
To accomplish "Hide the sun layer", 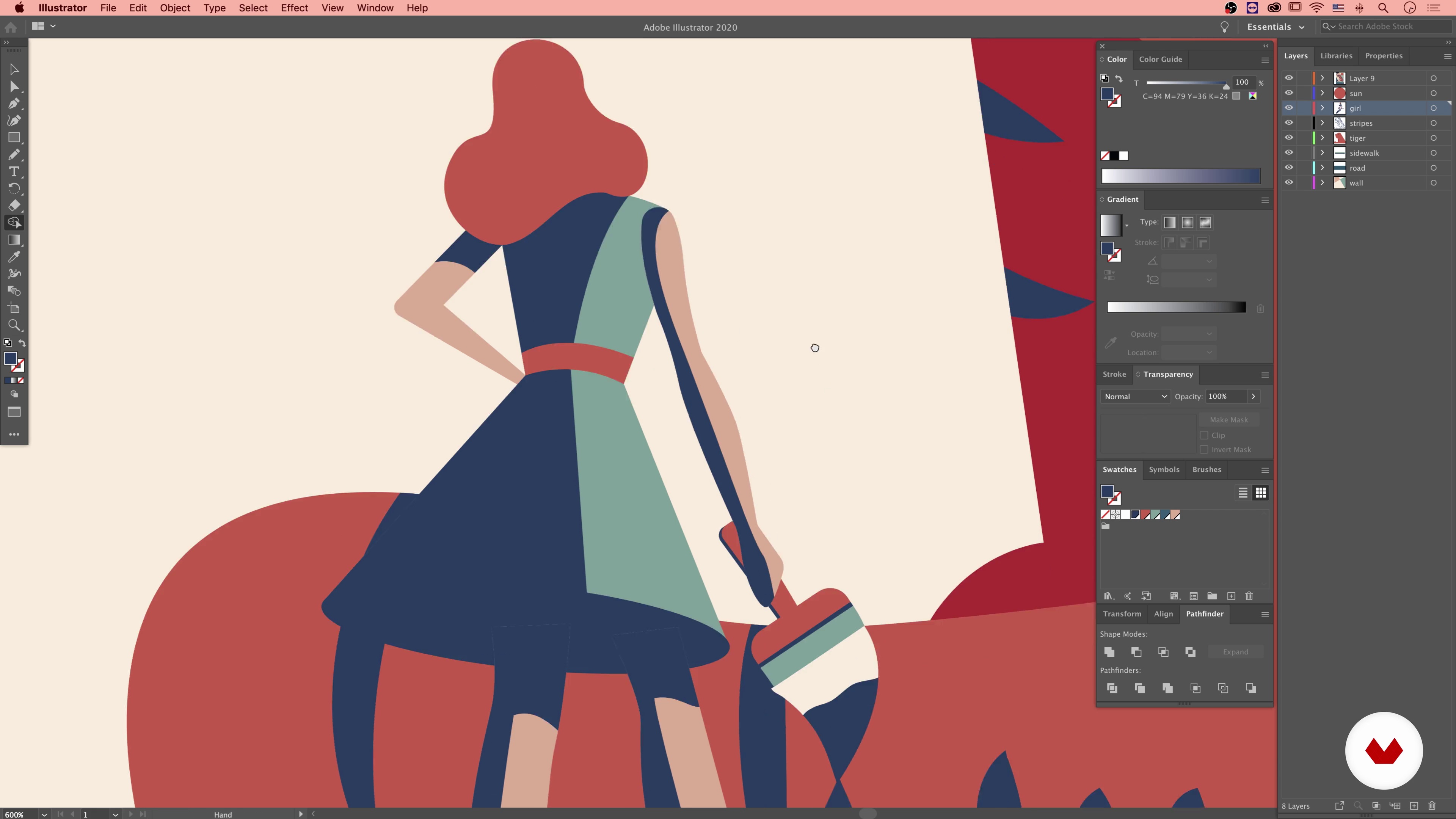I will [x=1289, y=93].
